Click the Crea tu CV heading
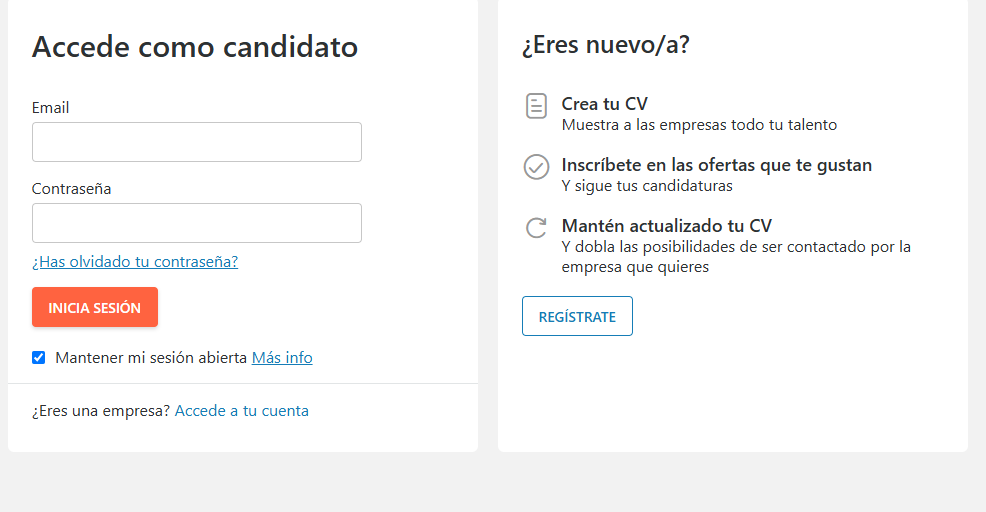The height and width of the screenshot is (512, 986). click(605, 104)
